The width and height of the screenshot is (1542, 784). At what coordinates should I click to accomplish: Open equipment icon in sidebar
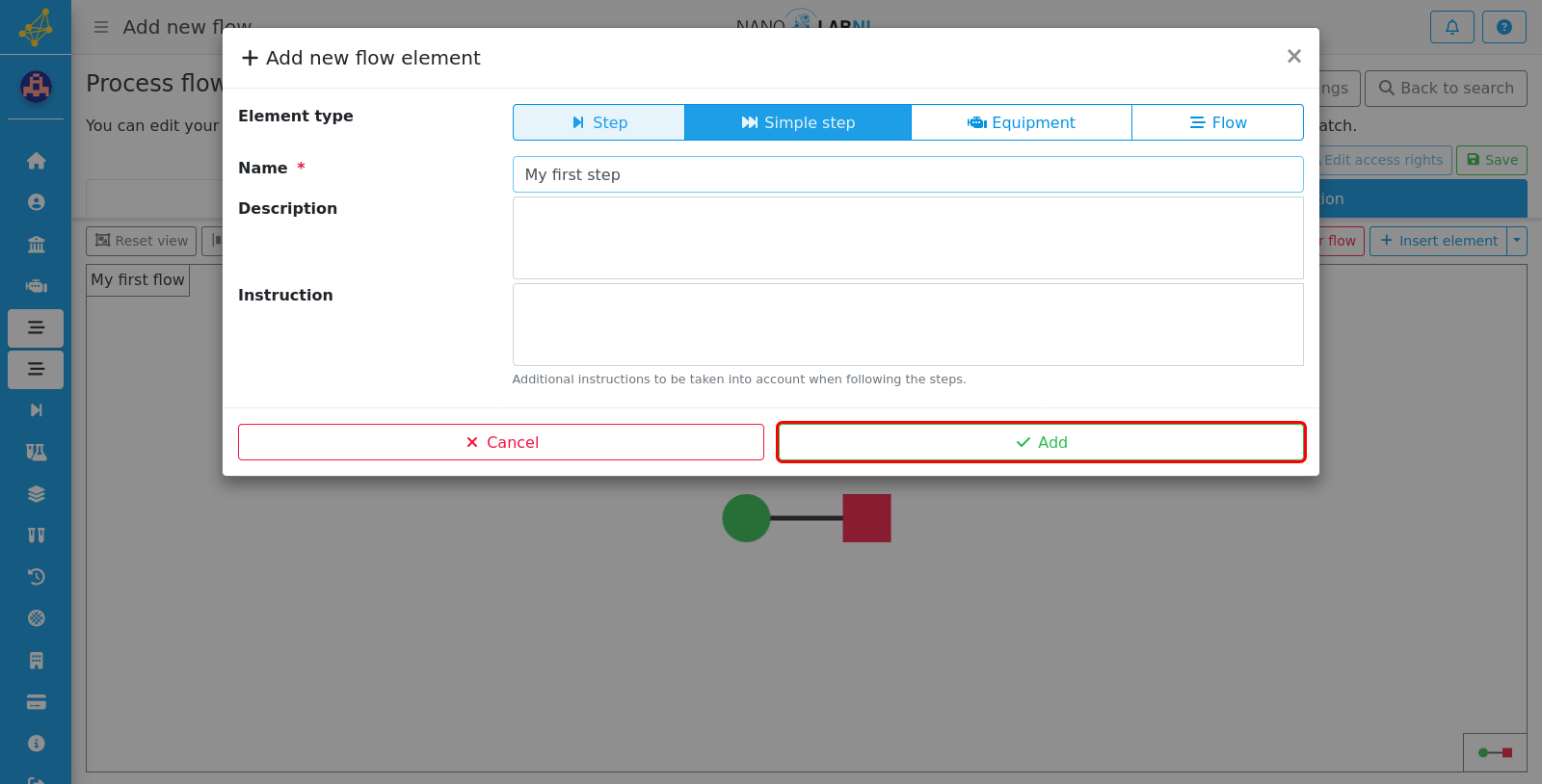36,286
